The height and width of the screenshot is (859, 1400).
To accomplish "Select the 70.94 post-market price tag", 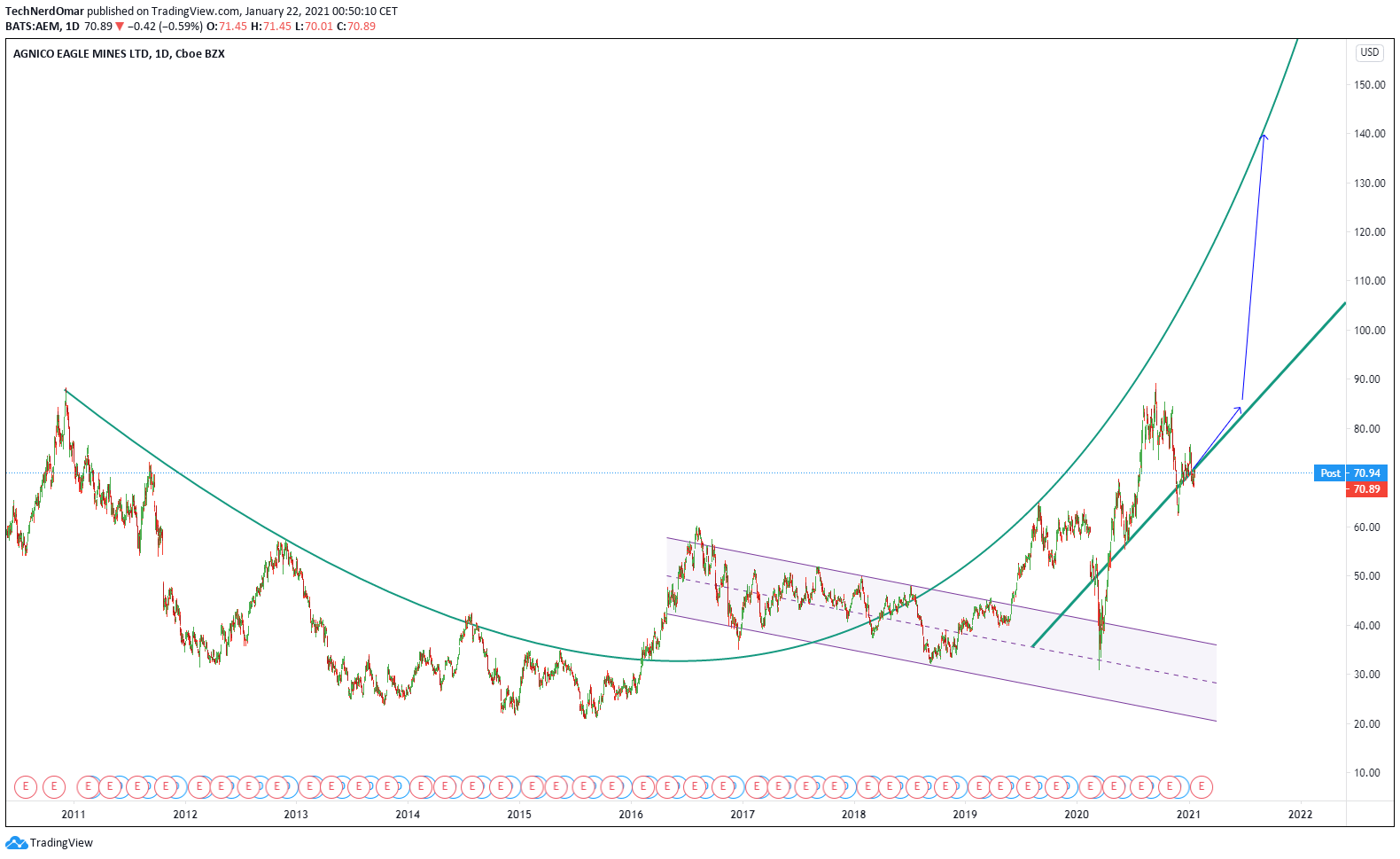I will coord(1366,473).
